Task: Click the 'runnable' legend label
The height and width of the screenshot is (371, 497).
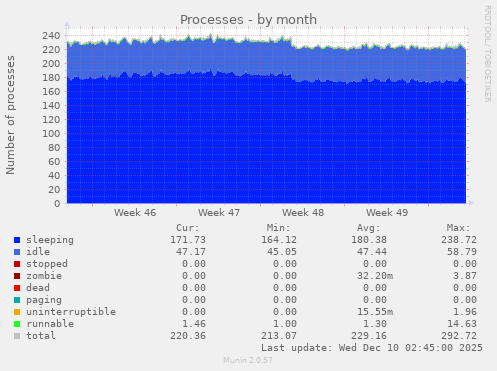Action: (50, 324)
